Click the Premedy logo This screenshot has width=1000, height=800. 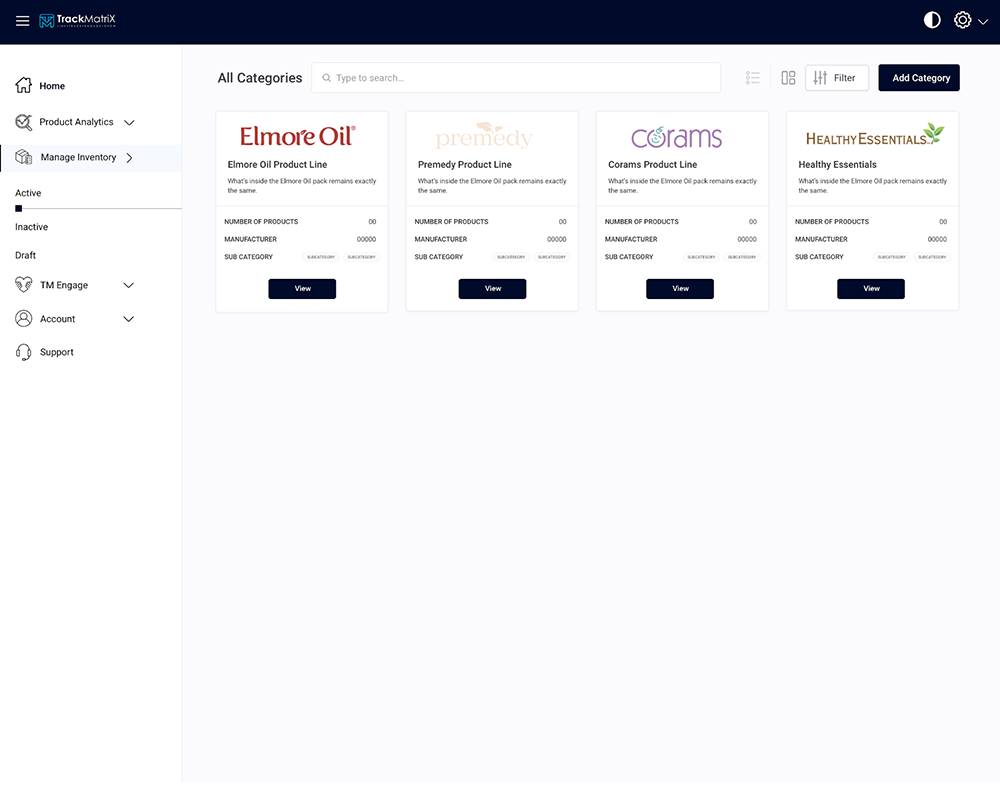485,135
